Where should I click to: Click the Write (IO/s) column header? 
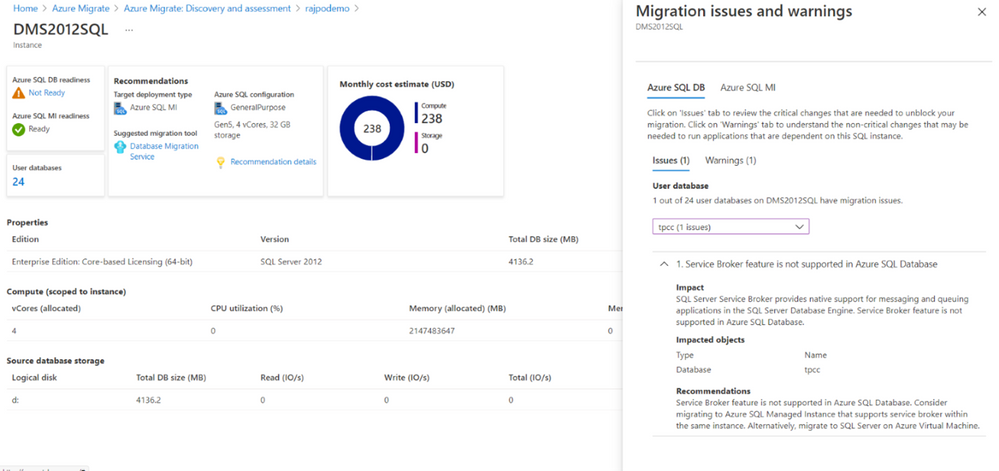[x=406, y=377]
